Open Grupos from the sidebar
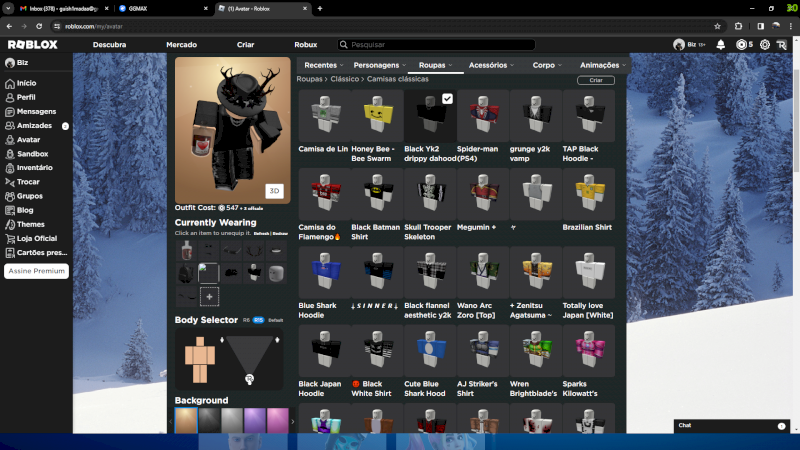The width and height of the screenshot is (800, 450). coord(29,196)
